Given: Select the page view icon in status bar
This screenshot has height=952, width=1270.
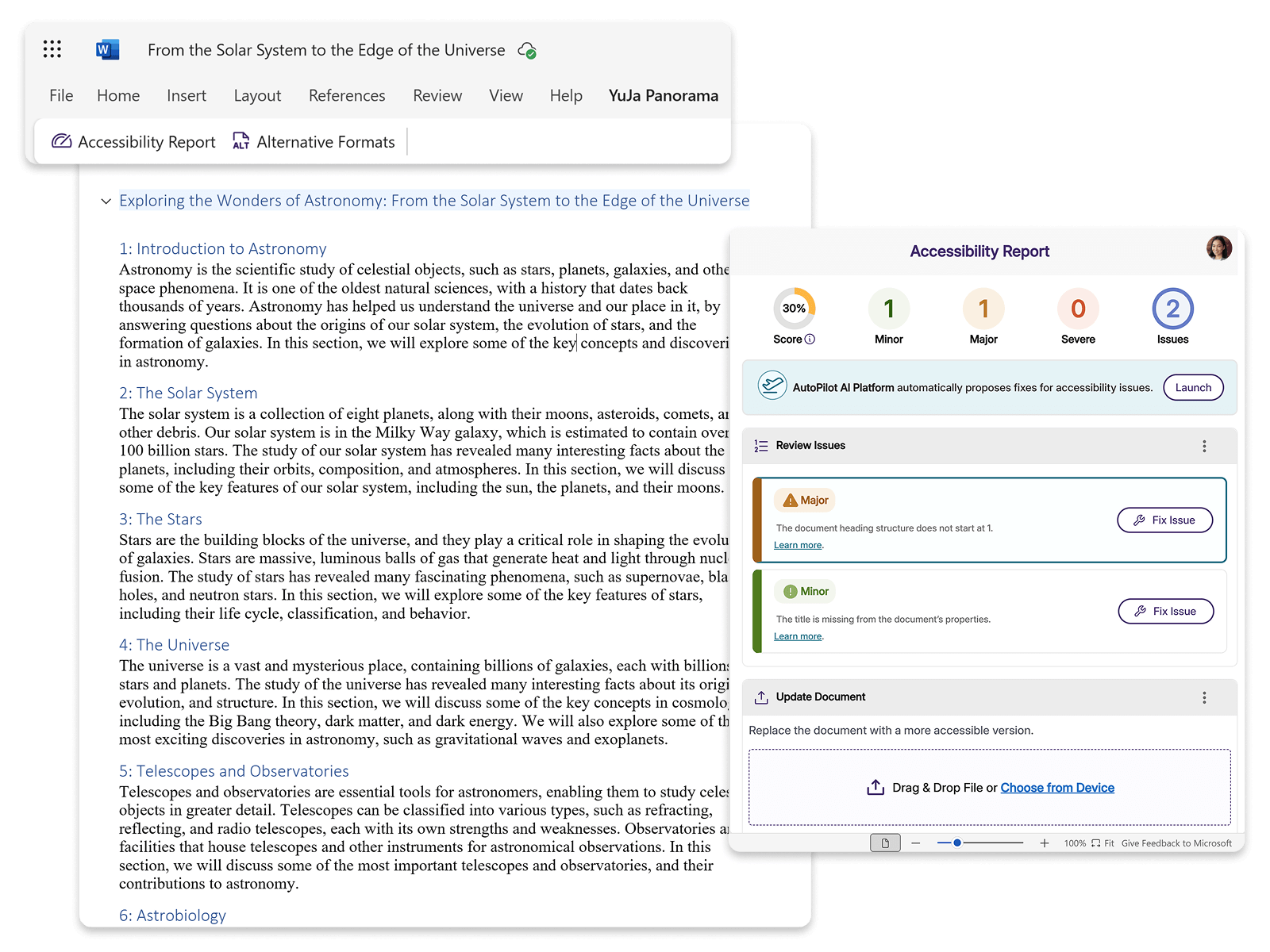Looking at the screenshot, I should pos(885,843).
